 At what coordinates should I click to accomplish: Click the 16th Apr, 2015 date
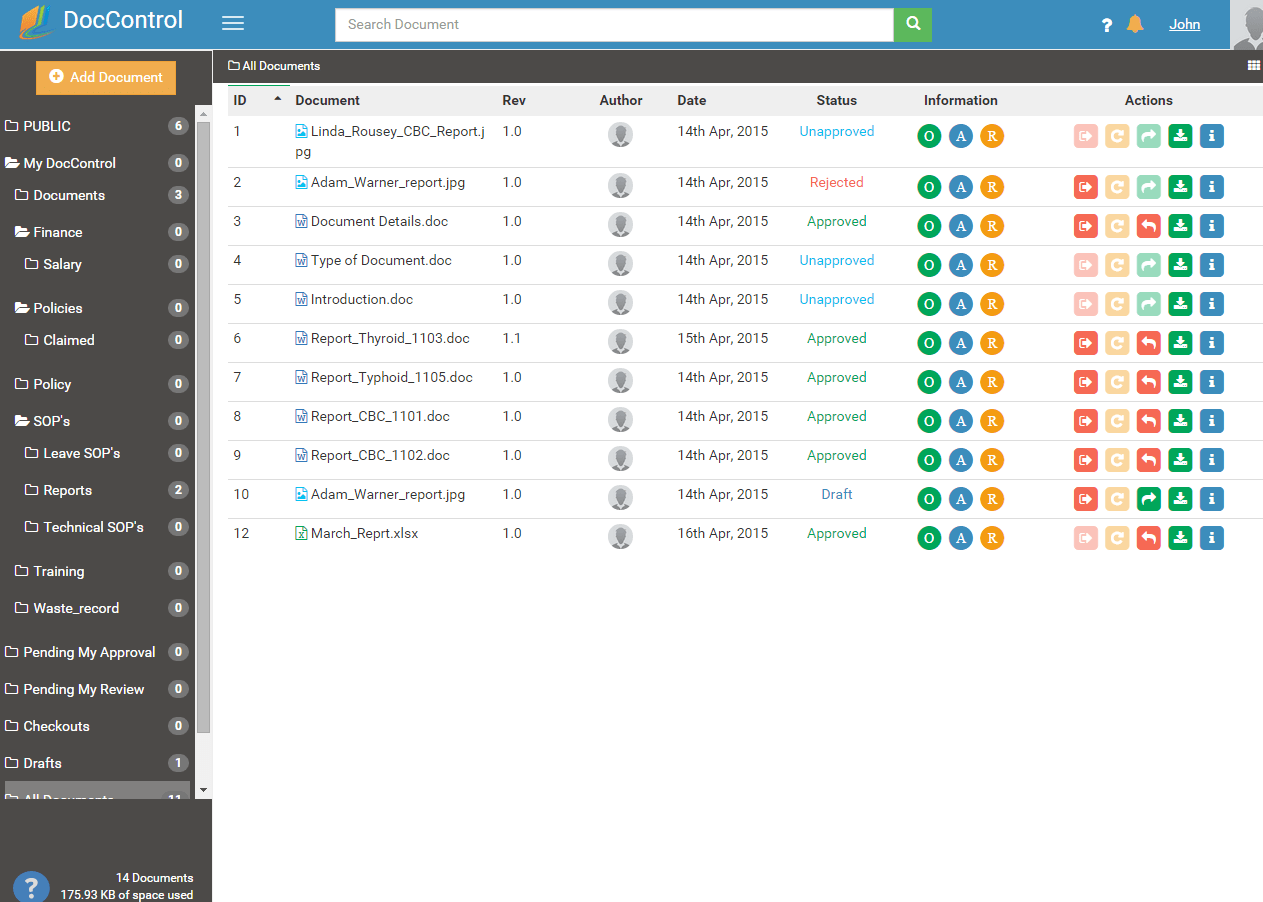point(723,533)
